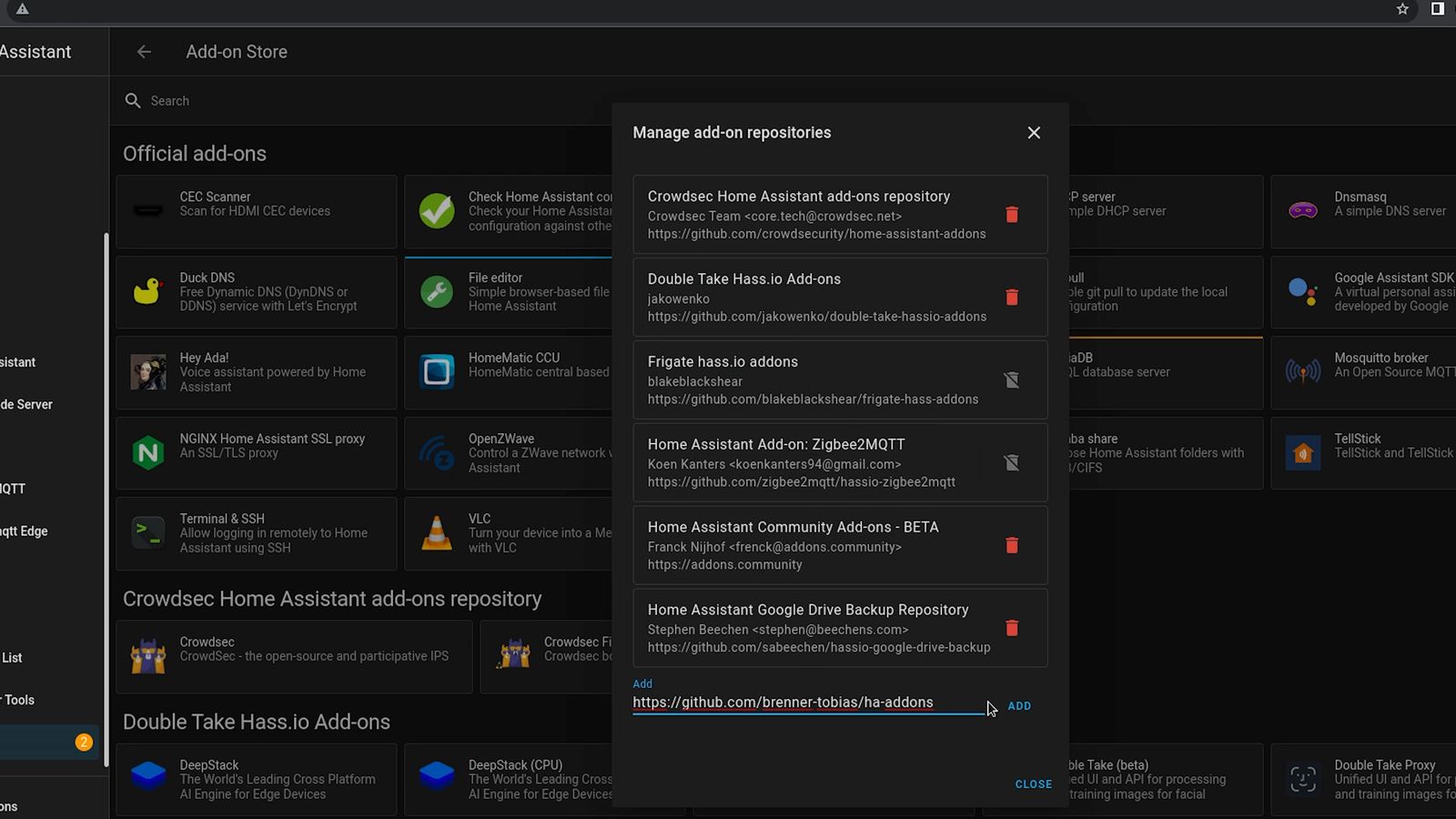Screen dimensions: 1456x819
Task: Close the Manage add-on repositories dialog with X
Action: [1034, 133]
